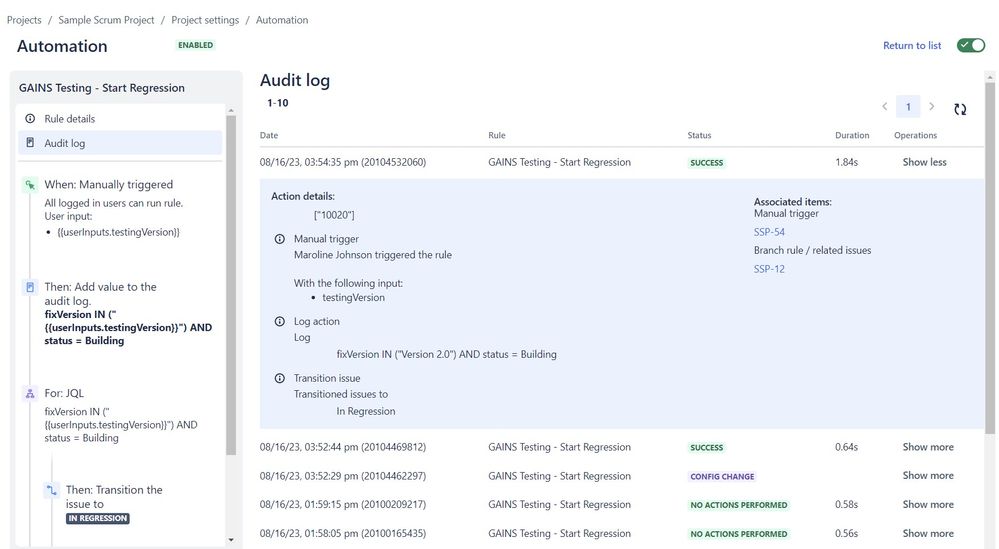Click the Duration column header
999x549 pixels.
852,135
